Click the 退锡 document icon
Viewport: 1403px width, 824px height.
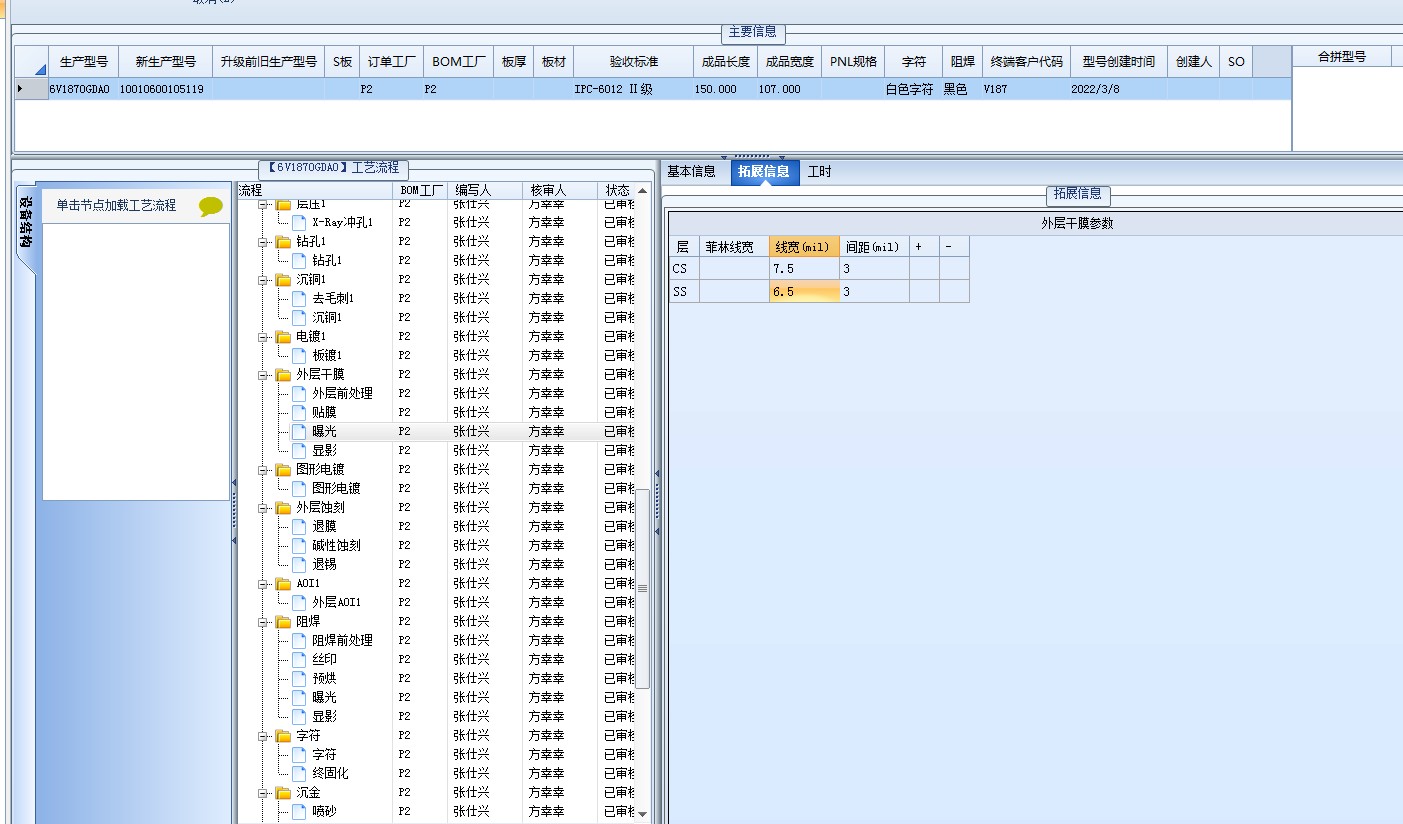coord(299,564)
